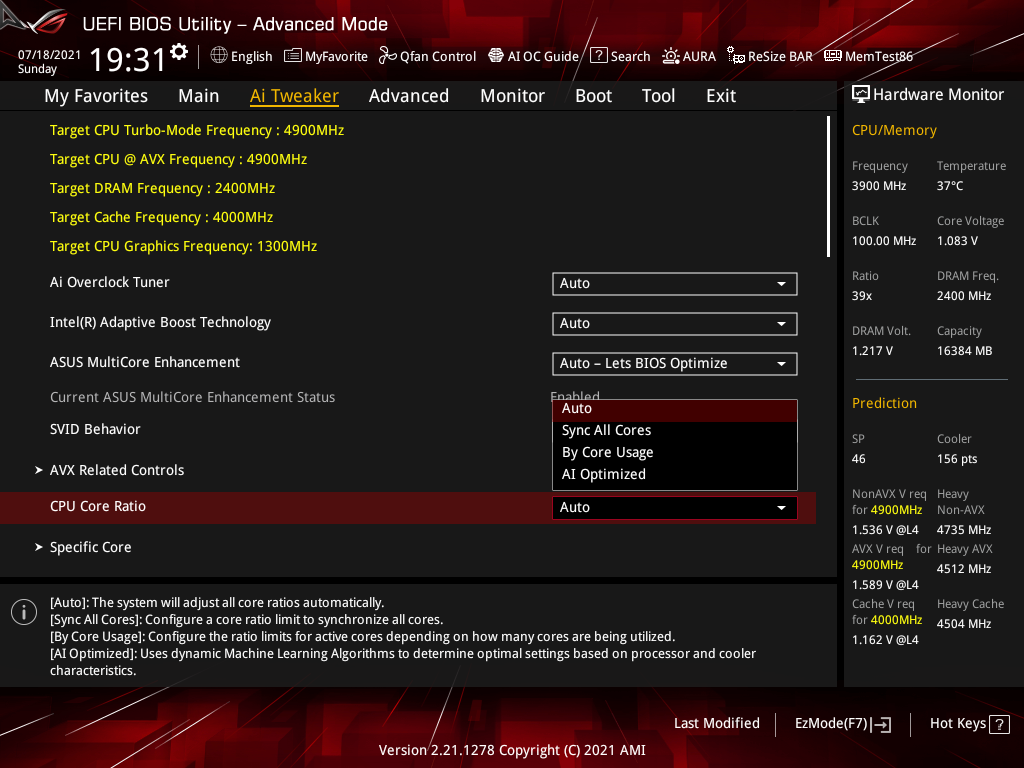Switch to the Boot tab

593,95
